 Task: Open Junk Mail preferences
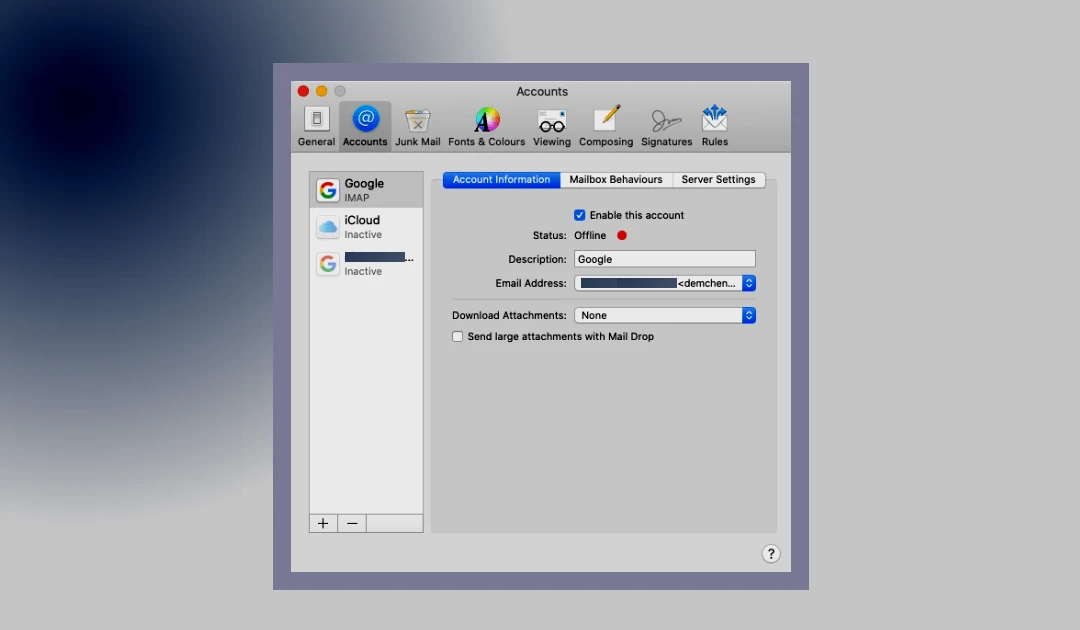point(417,127)
